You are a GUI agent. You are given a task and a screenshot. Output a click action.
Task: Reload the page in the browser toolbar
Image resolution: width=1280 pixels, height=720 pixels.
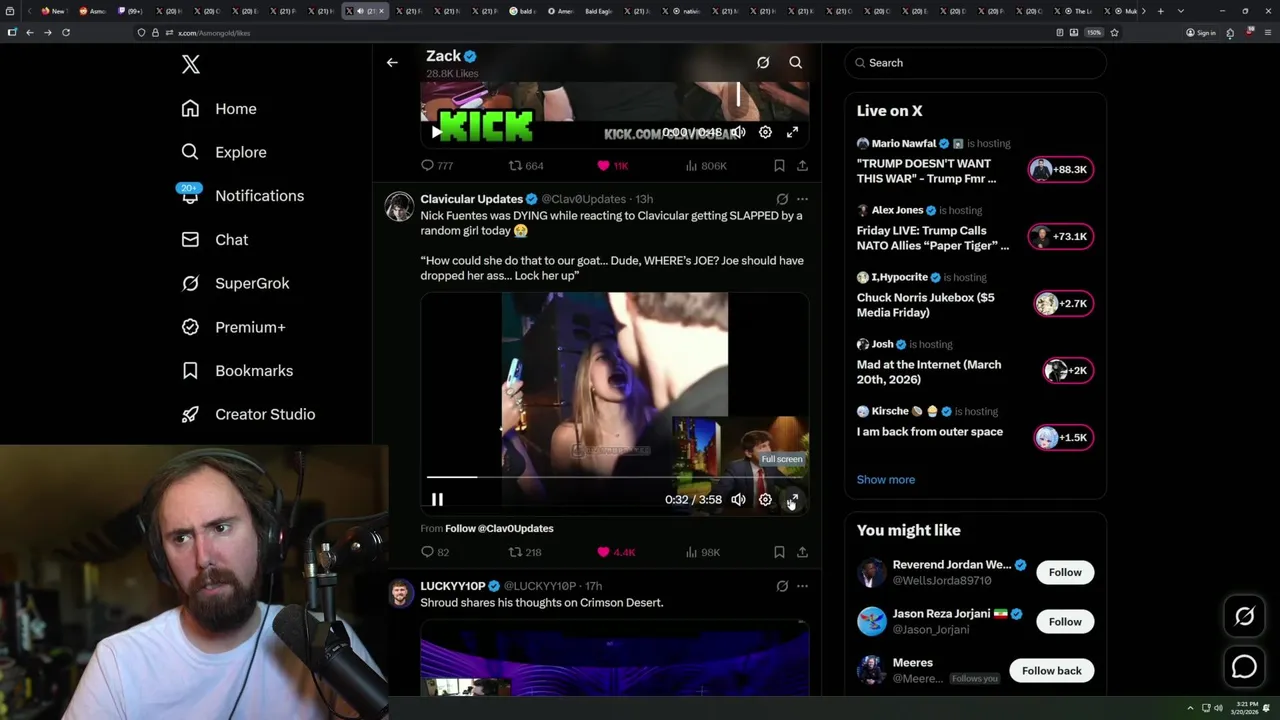click(x=66, y=32)
